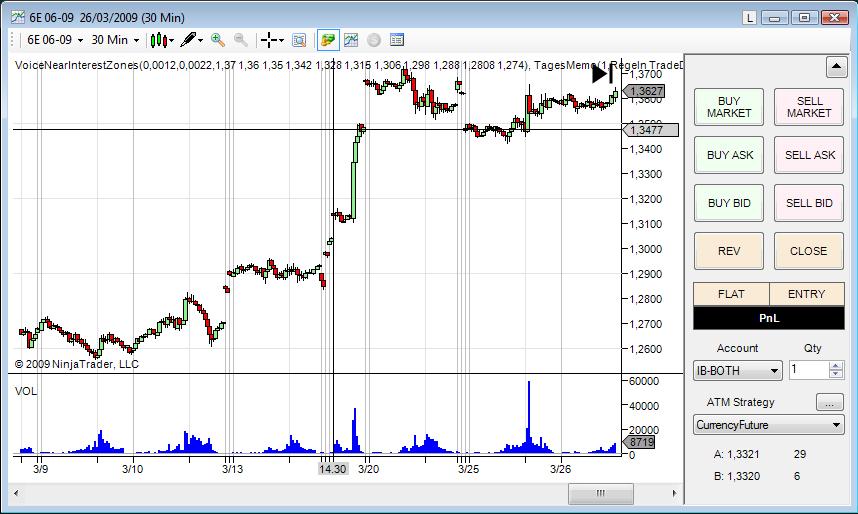
Task: Toggle the Chart Trader money icon
Action: coord(328,40)
